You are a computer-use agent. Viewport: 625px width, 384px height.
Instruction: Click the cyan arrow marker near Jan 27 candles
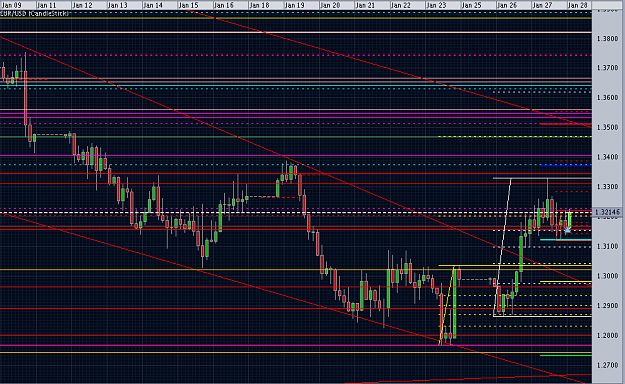tap(568, 229)
